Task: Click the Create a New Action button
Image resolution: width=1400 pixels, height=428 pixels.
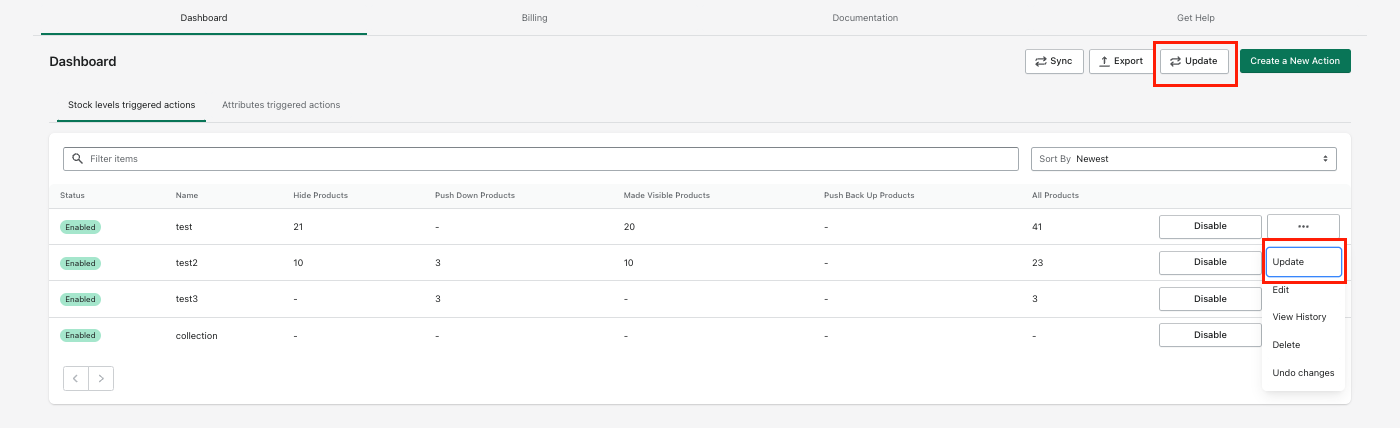Action: tap(1295, 61)
